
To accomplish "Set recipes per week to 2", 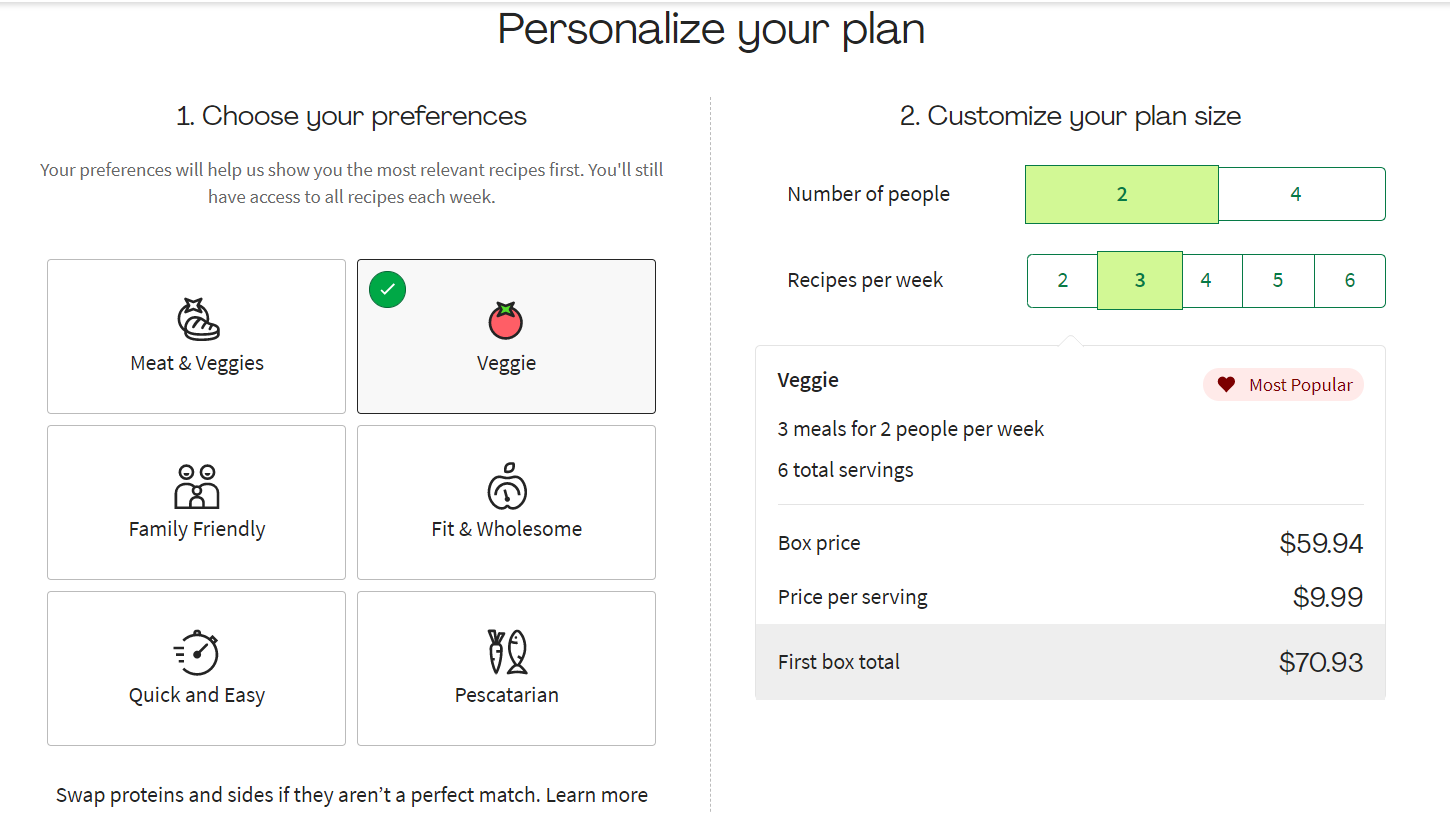I will 1062,281.
